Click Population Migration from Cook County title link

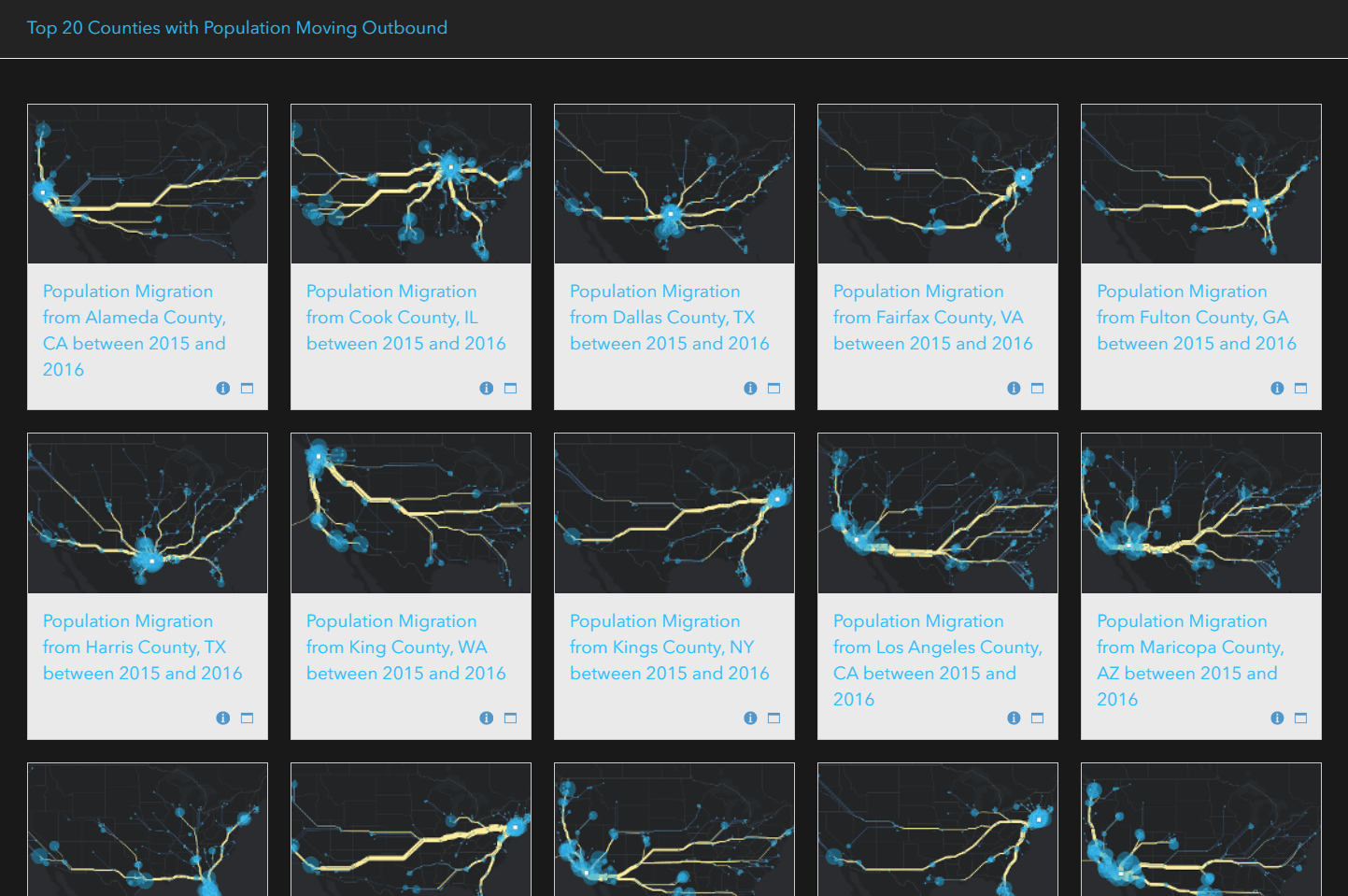[x=406, y=318]
